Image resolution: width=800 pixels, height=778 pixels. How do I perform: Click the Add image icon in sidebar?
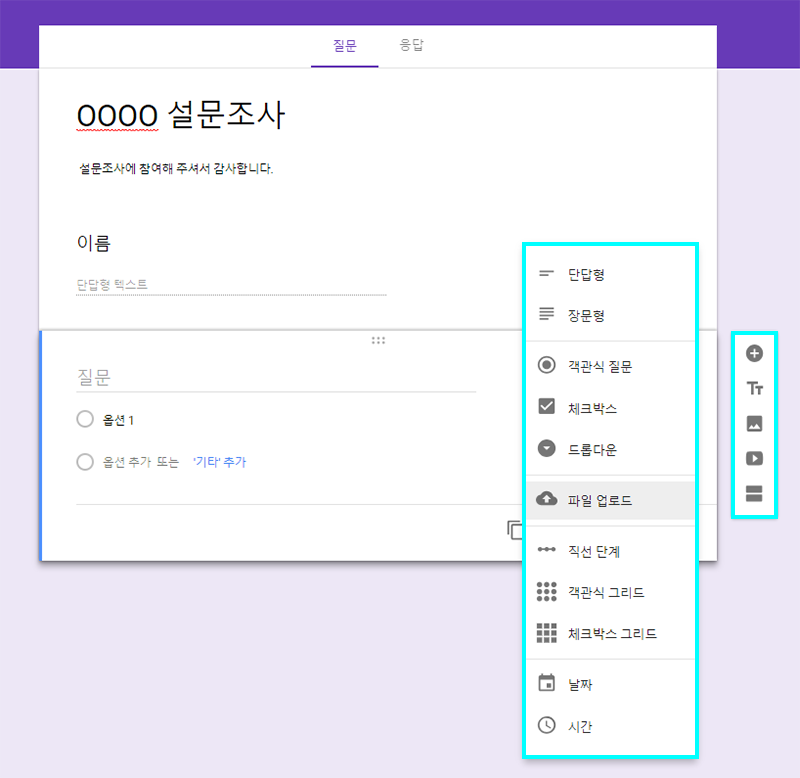754,423
